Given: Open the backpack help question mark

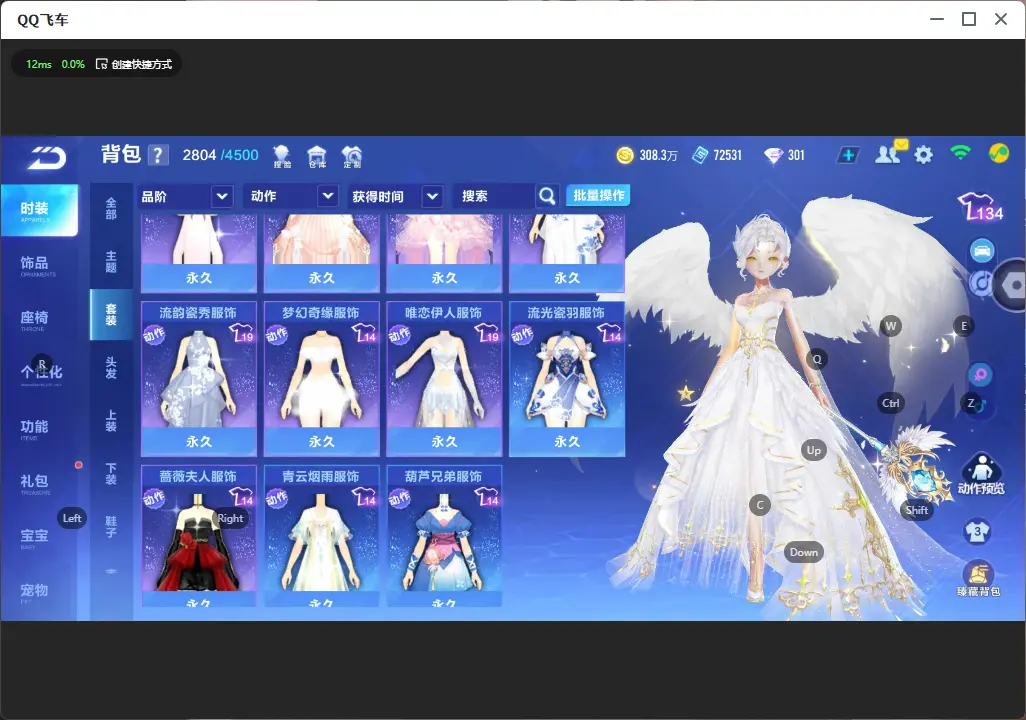Looking at the screenshot, I should (x=158, y=155).
